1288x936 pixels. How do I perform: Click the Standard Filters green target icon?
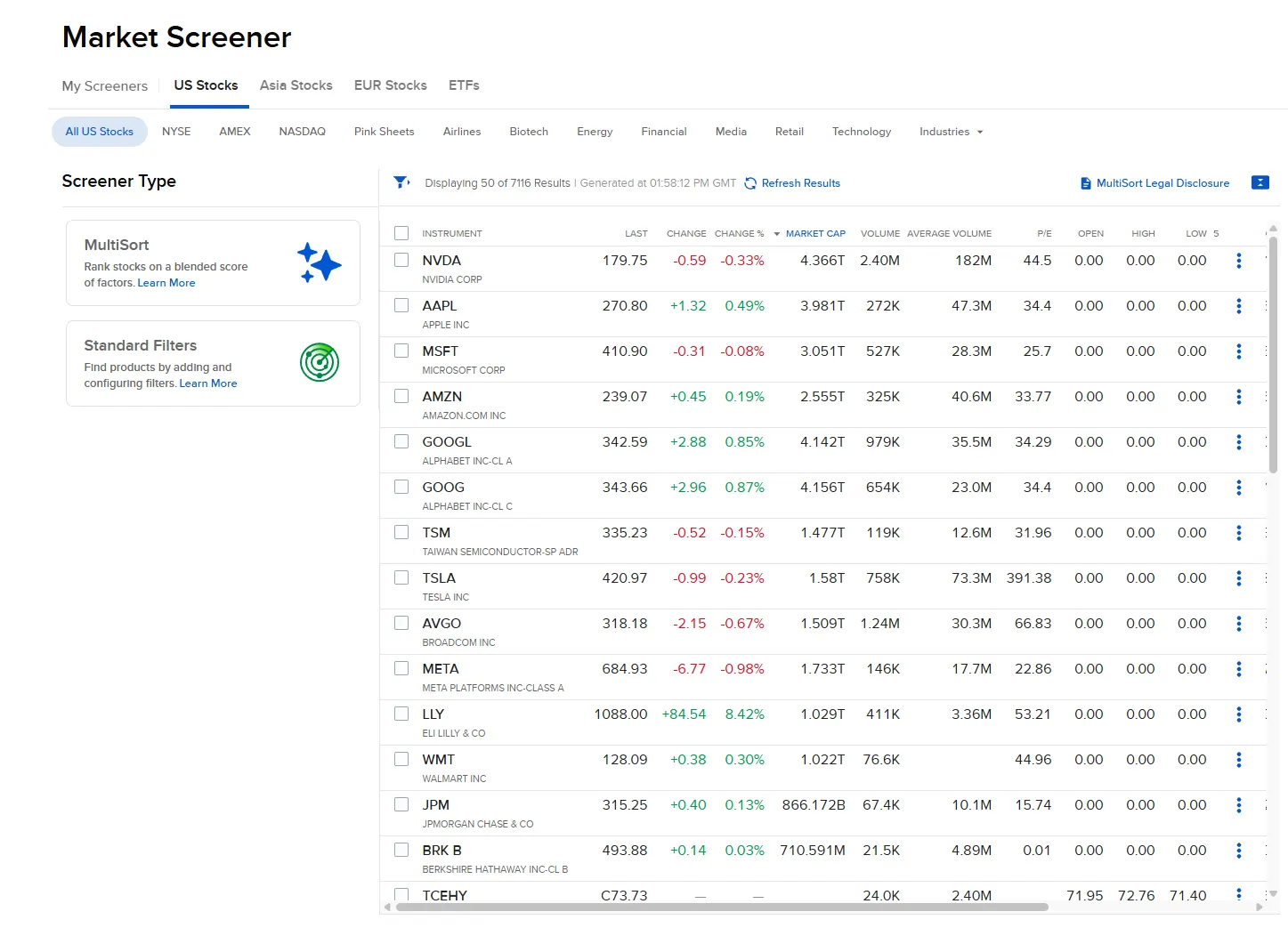click(x=319, y=362)
